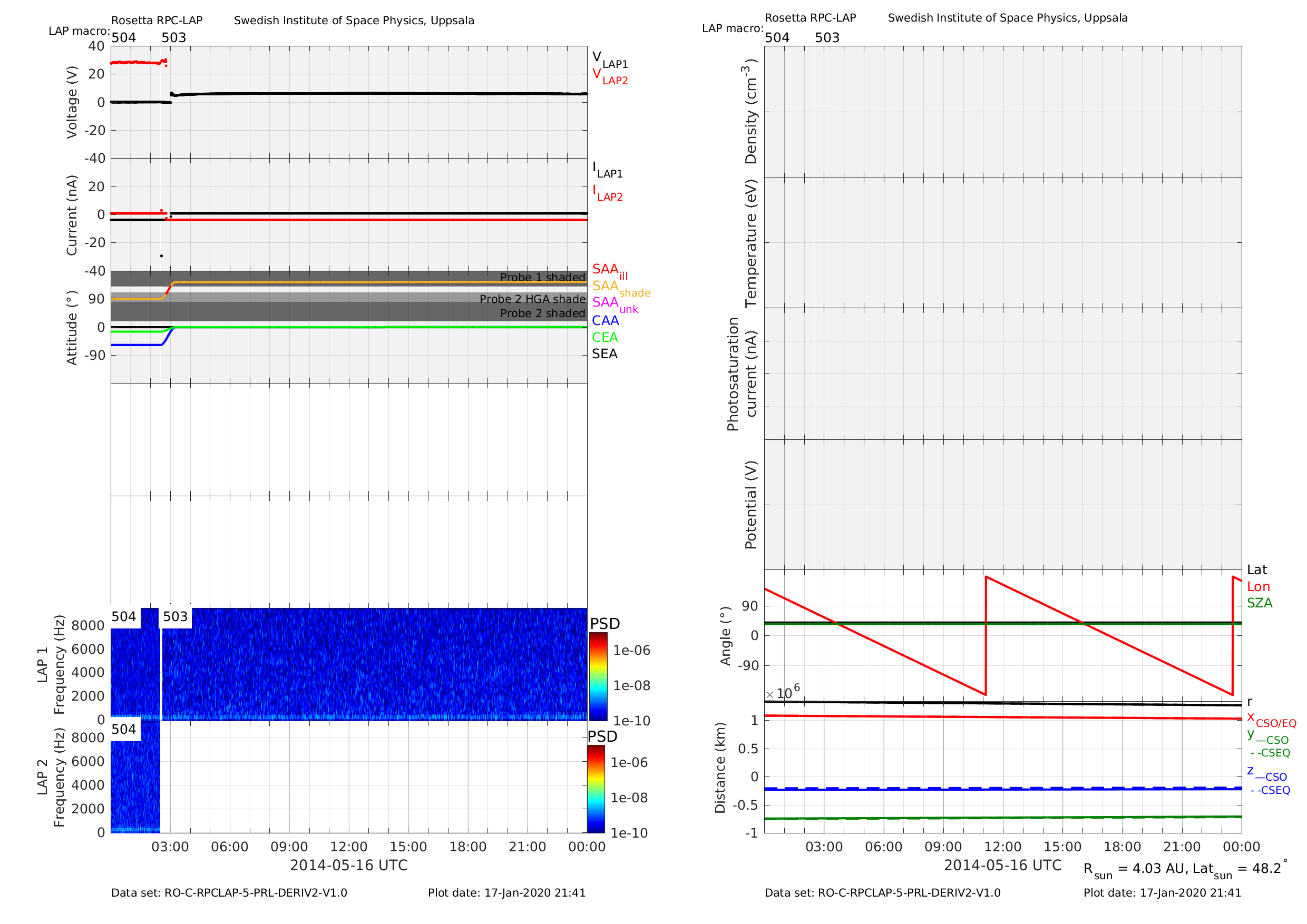Click the 'Probe 2 HGA shade' annotation
The width and height of the screenshot is (1307, 924).
click(532, 299)
